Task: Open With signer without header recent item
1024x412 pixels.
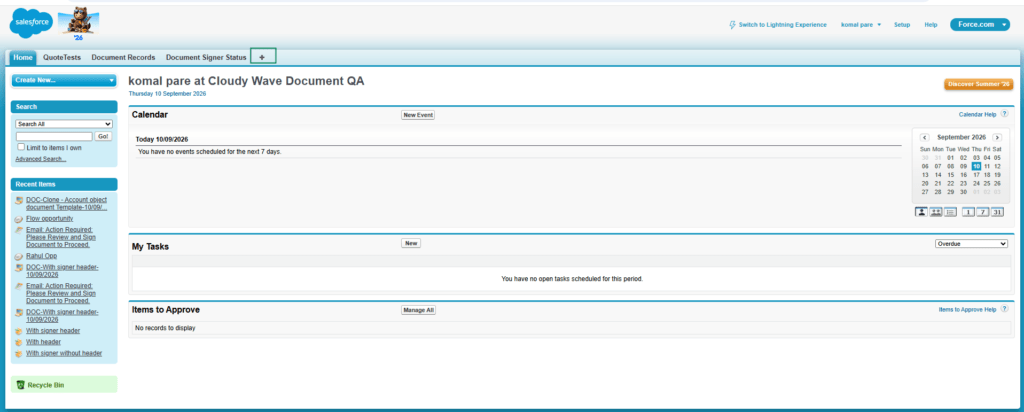Action: [x=64, y=353]
